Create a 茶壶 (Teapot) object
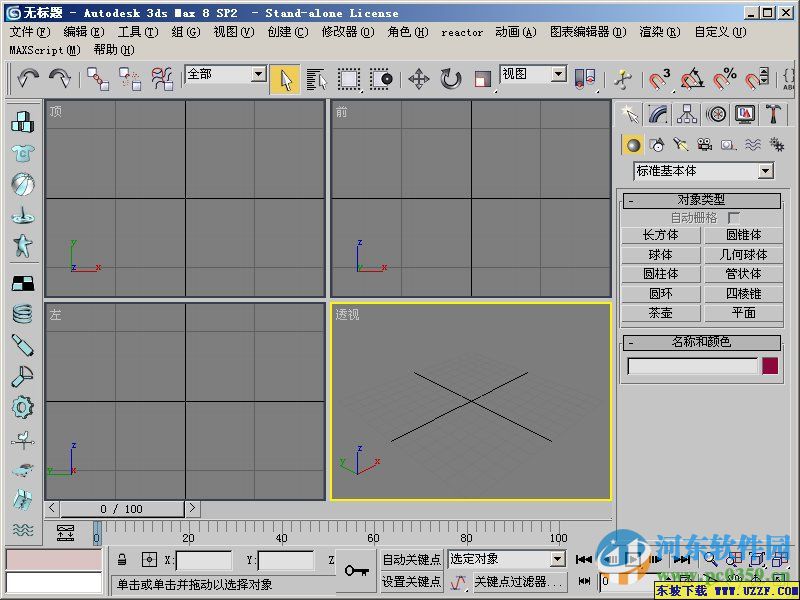The width and height of the screenshot is (800, 600). (661, 312)
